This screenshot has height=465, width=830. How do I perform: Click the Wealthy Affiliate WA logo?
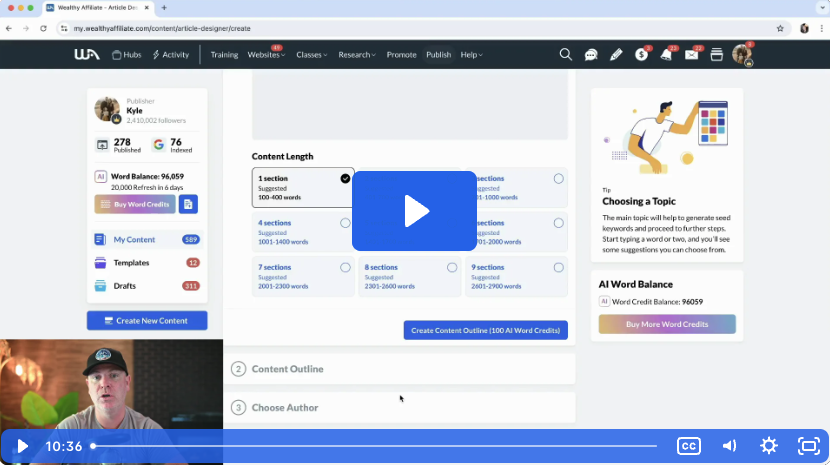point(87,54)
